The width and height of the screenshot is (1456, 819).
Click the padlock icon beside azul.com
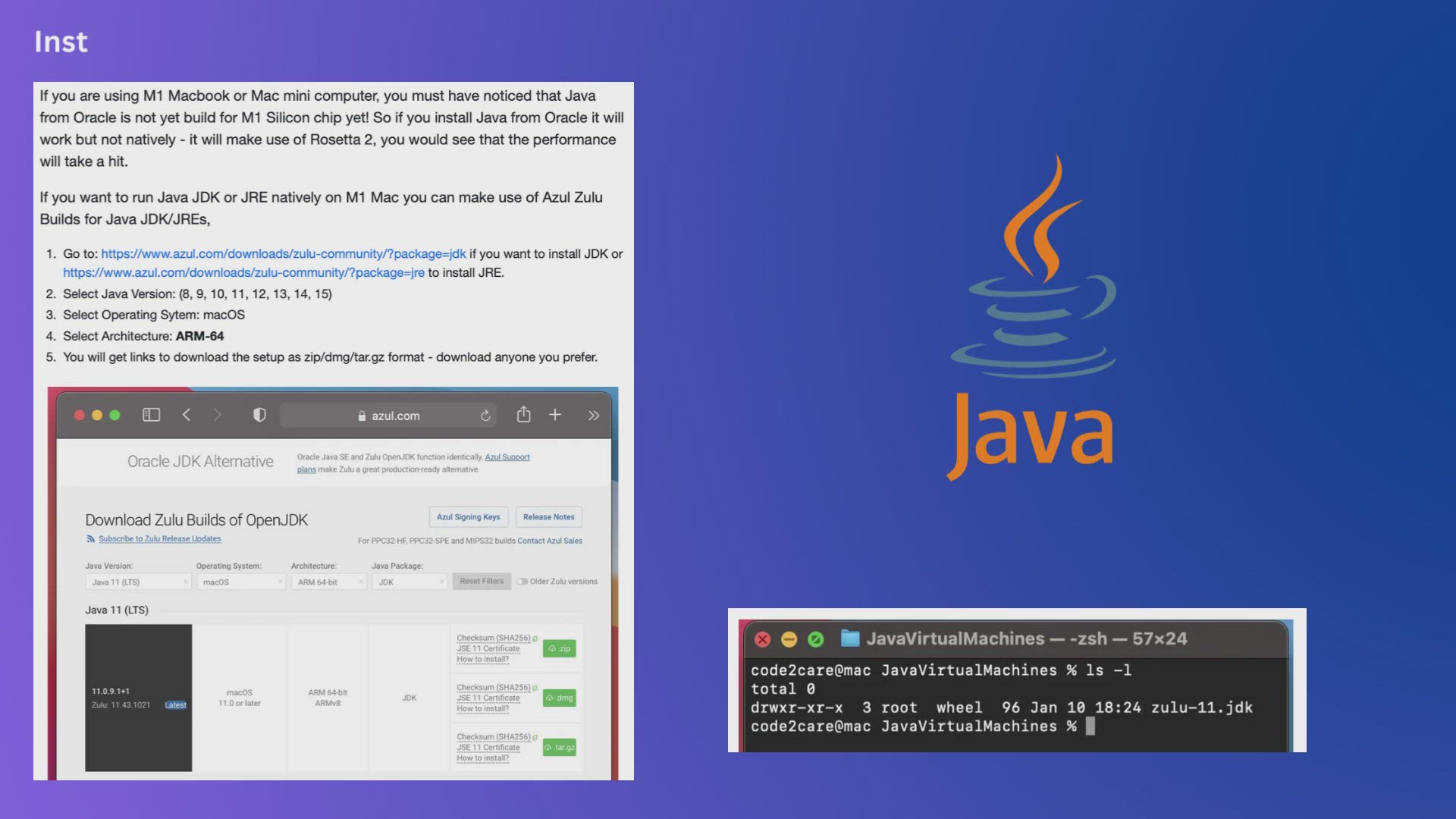362,416
